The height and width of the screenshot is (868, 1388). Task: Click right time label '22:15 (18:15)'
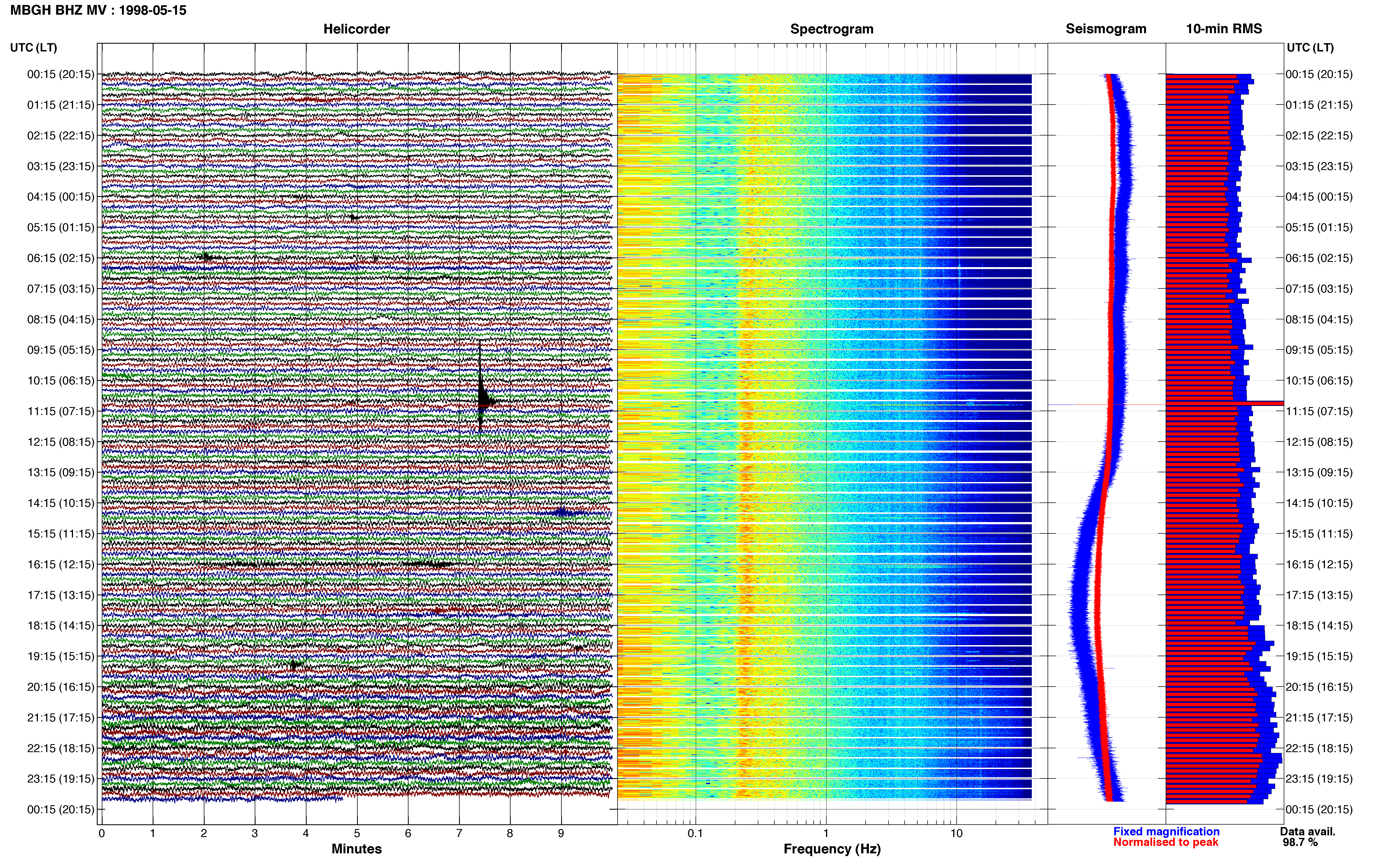(1319, 748)
